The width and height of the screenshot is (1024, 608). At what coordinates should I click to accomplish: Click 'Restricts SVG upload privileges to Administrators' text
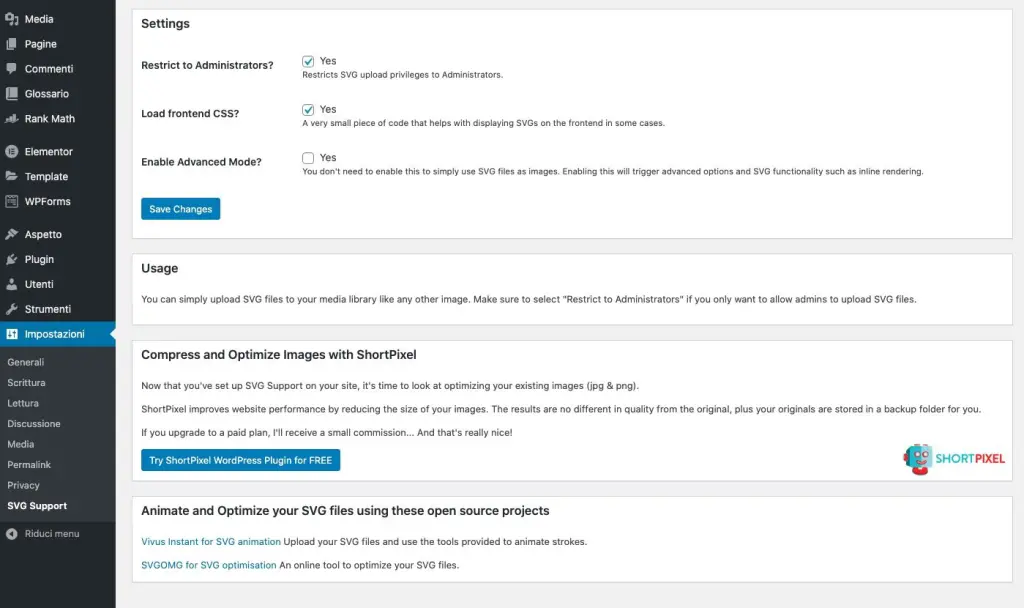[x=402, y=75]
